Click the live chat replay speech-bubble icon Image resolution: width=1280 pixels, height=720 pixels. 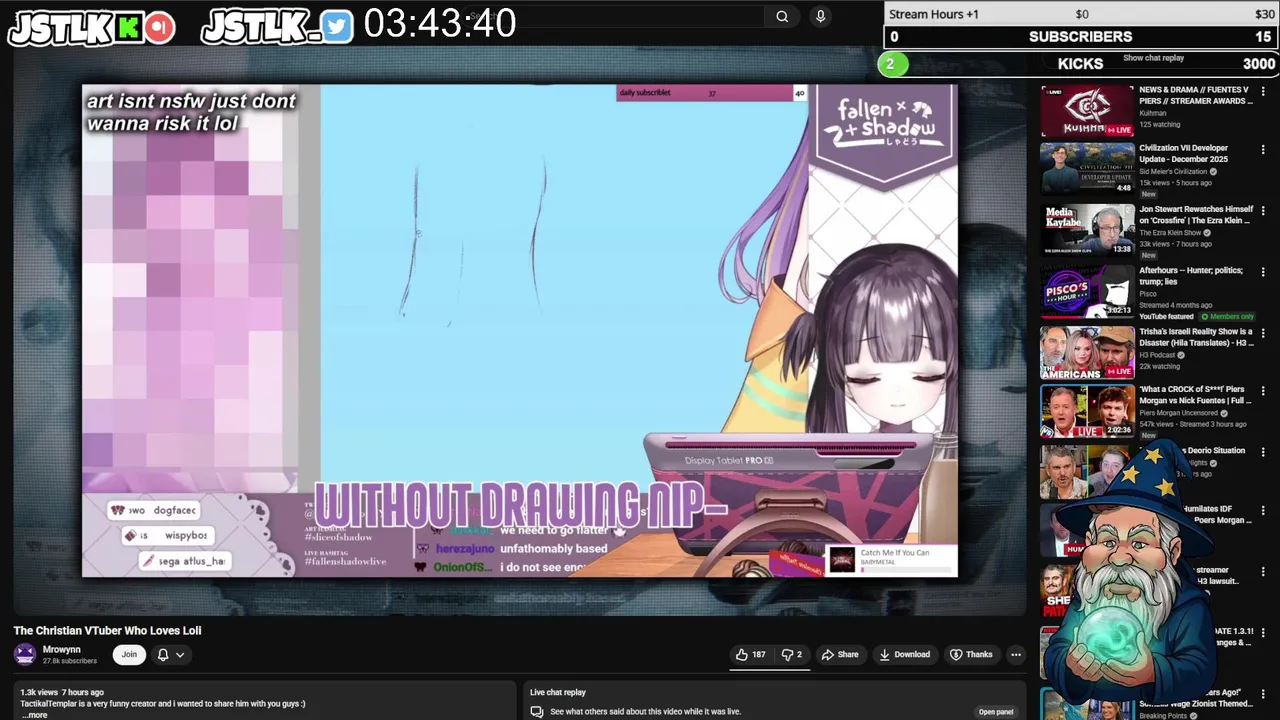537,712
